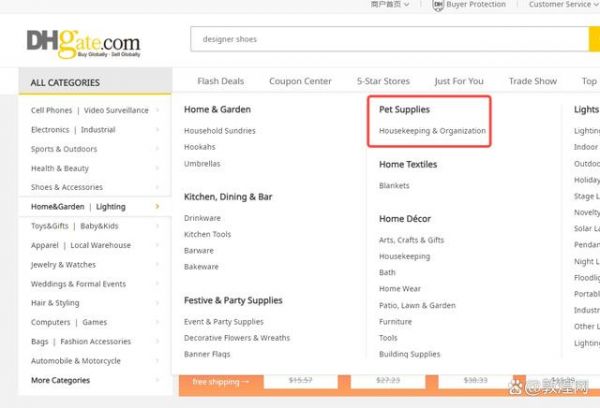This screenshot has height=408, width=600.
Task: Open Bakeware link
Action: [201, 267]
